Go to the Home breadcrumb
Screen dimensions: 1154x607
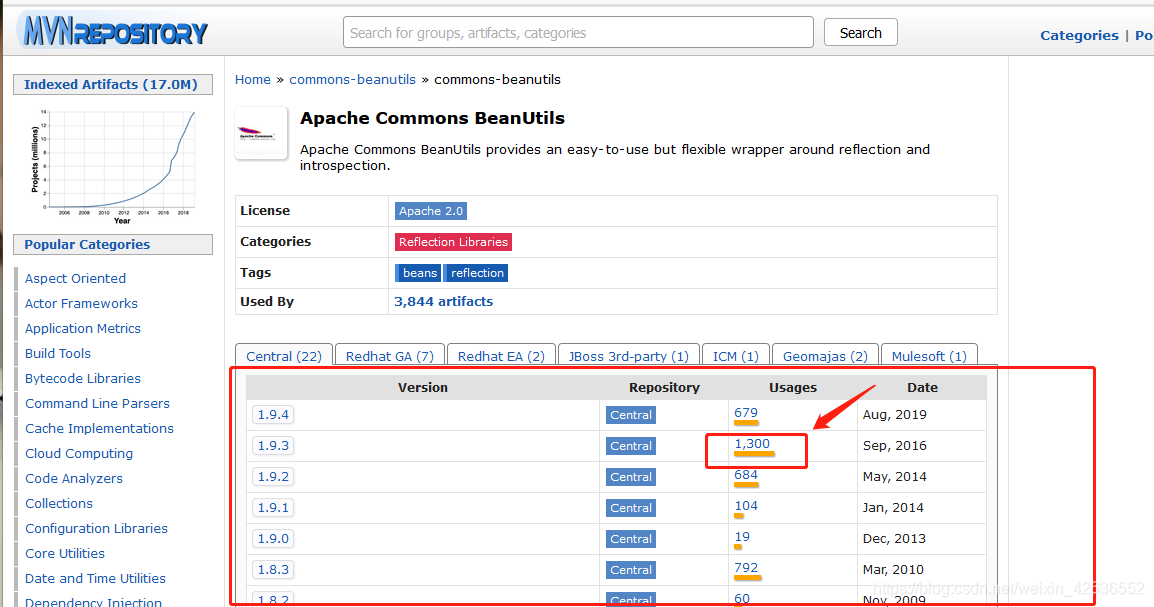point(252,79)
